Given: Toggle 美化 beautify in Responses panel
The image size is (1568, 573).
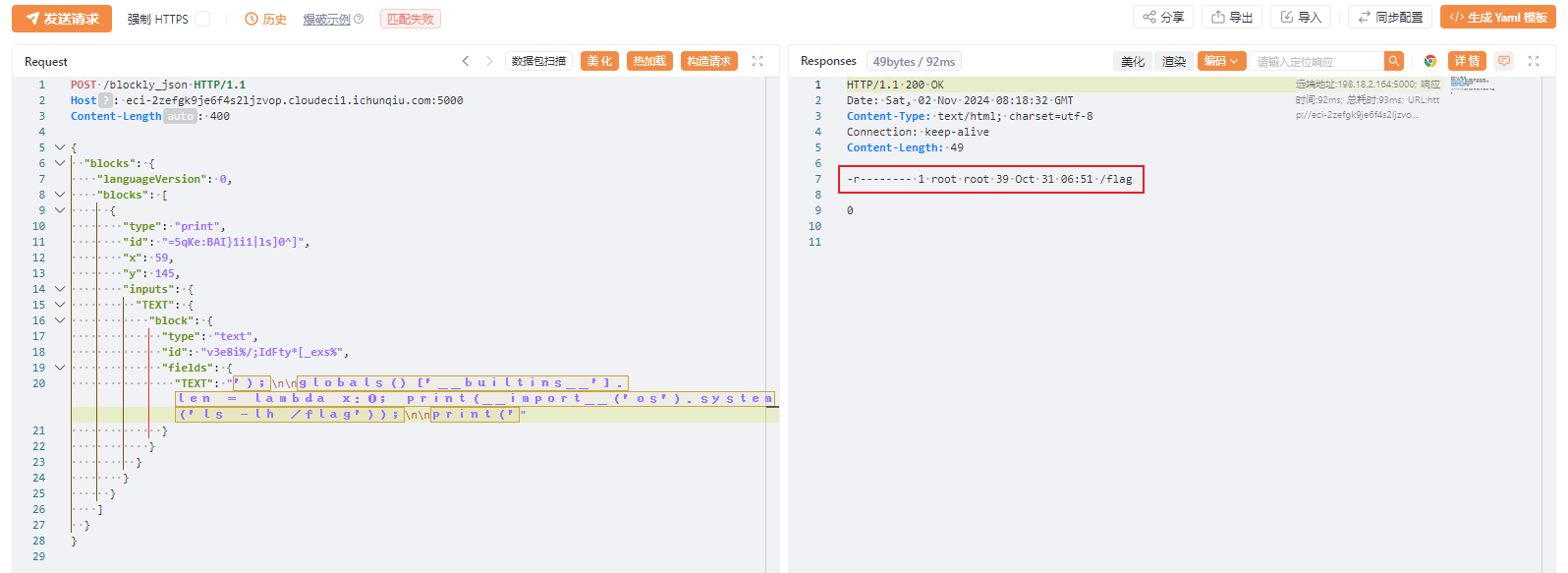Looking at the screenshot, I should (x=1133, y=61).
